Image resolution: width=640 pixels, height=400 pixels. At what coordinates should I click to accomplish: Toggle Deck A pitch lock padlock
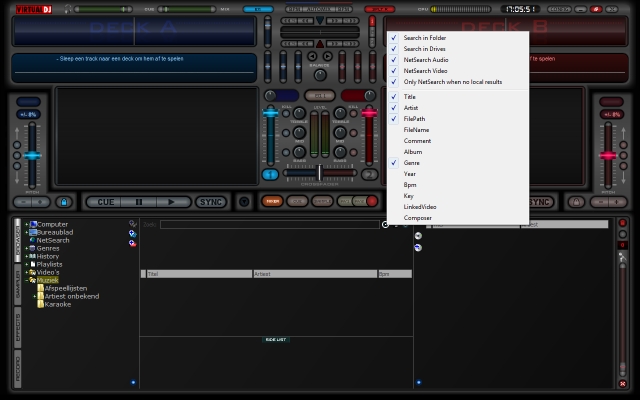[x=64, y=202]
